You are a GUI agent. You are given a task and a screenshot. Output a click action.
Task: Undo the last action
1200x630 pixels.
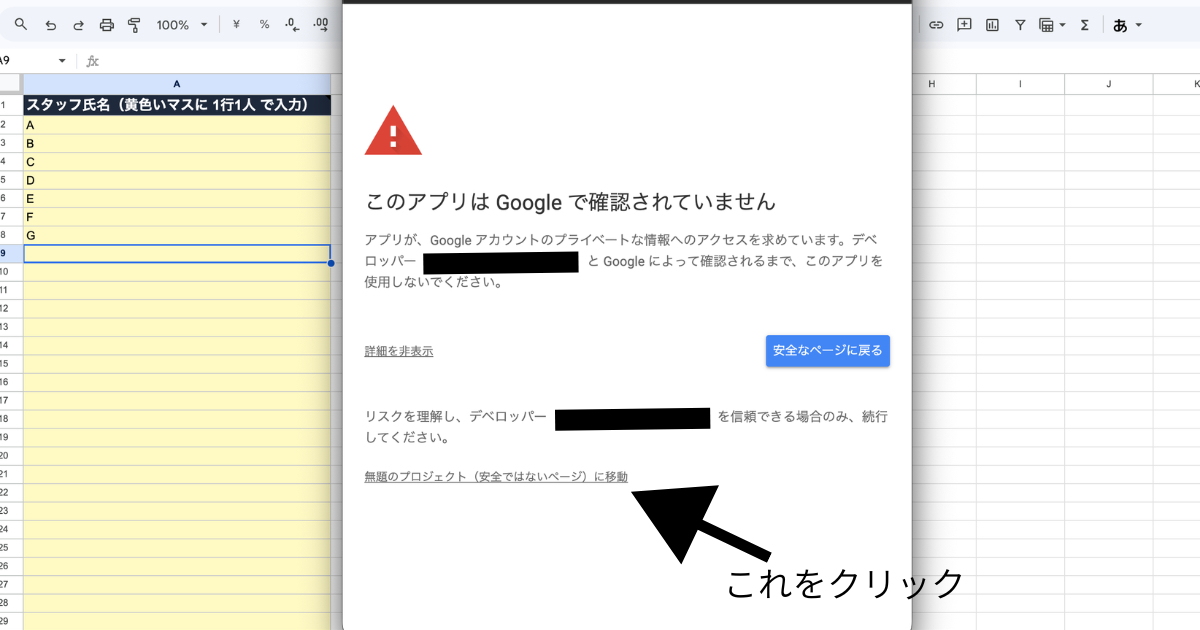coord(50,25)
